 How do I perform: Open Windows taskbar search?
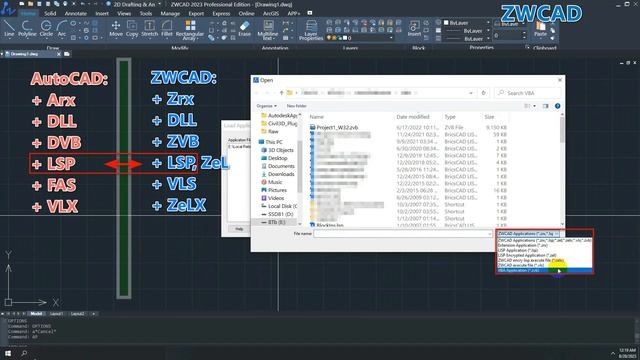point(24,353)
